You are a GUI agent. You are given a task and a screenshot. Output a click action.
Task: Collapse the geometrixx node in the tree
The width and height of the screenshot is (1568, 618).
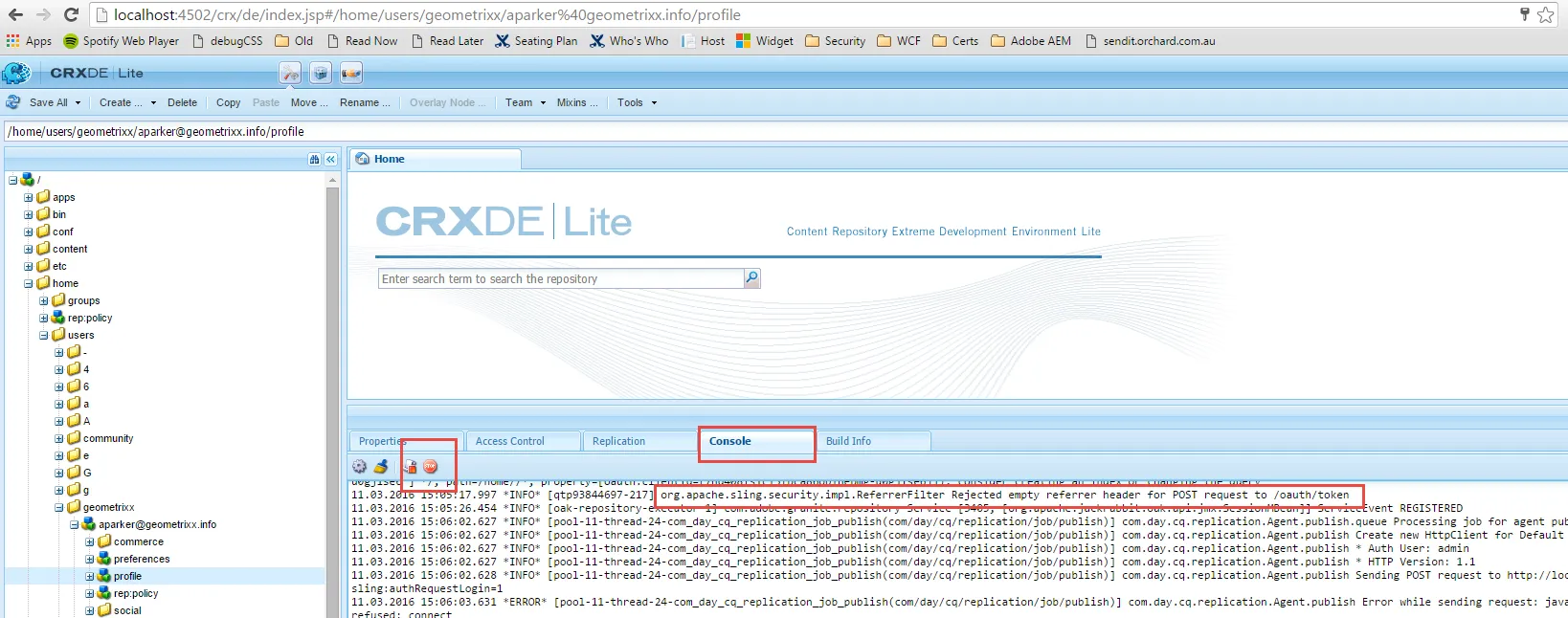59,508
